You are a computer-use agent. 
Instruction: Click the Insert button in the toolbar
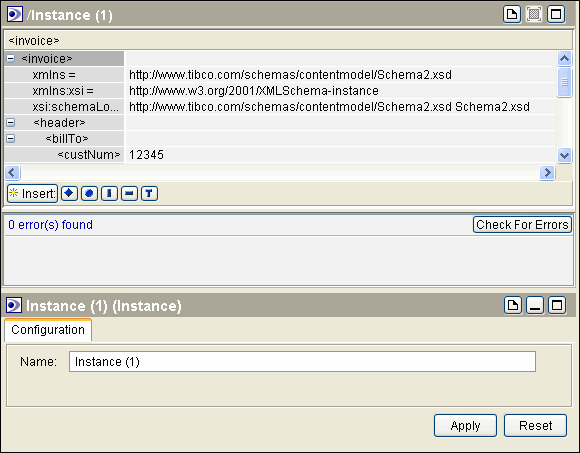[33, 193]
